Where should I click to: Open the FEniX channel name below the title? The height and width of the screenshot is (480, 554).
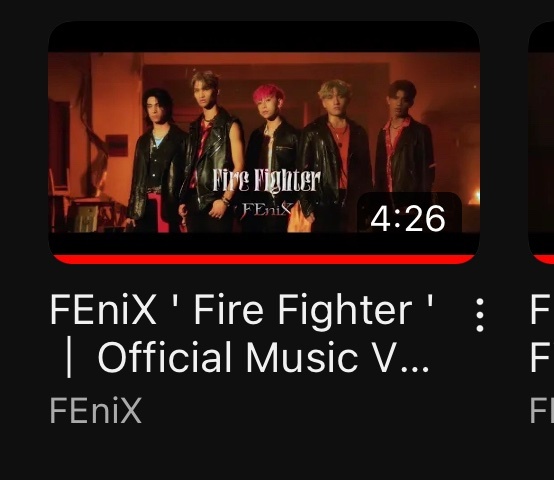point(96,410)
